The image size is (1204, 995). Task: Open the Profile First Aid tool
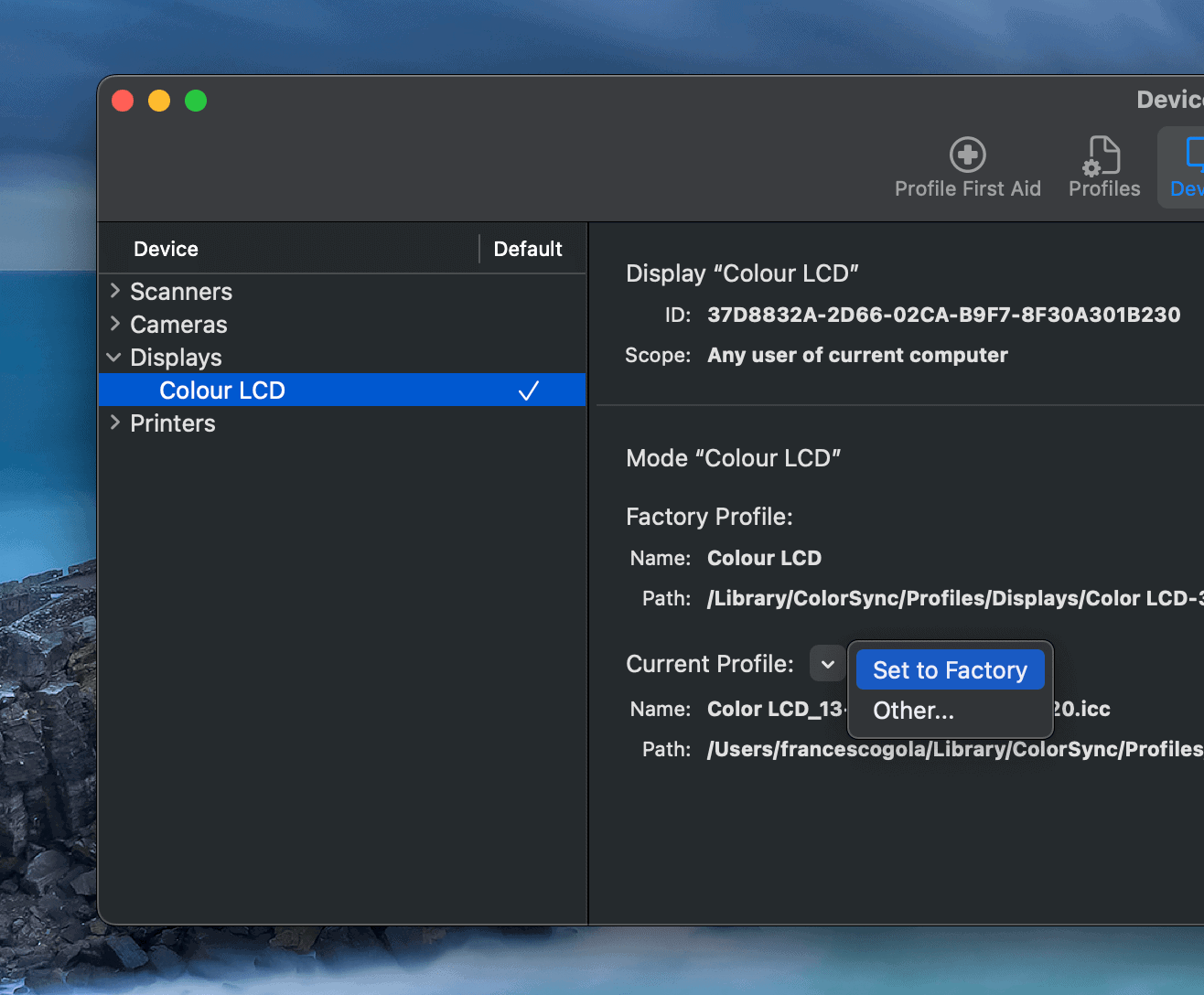click(967, 167)
